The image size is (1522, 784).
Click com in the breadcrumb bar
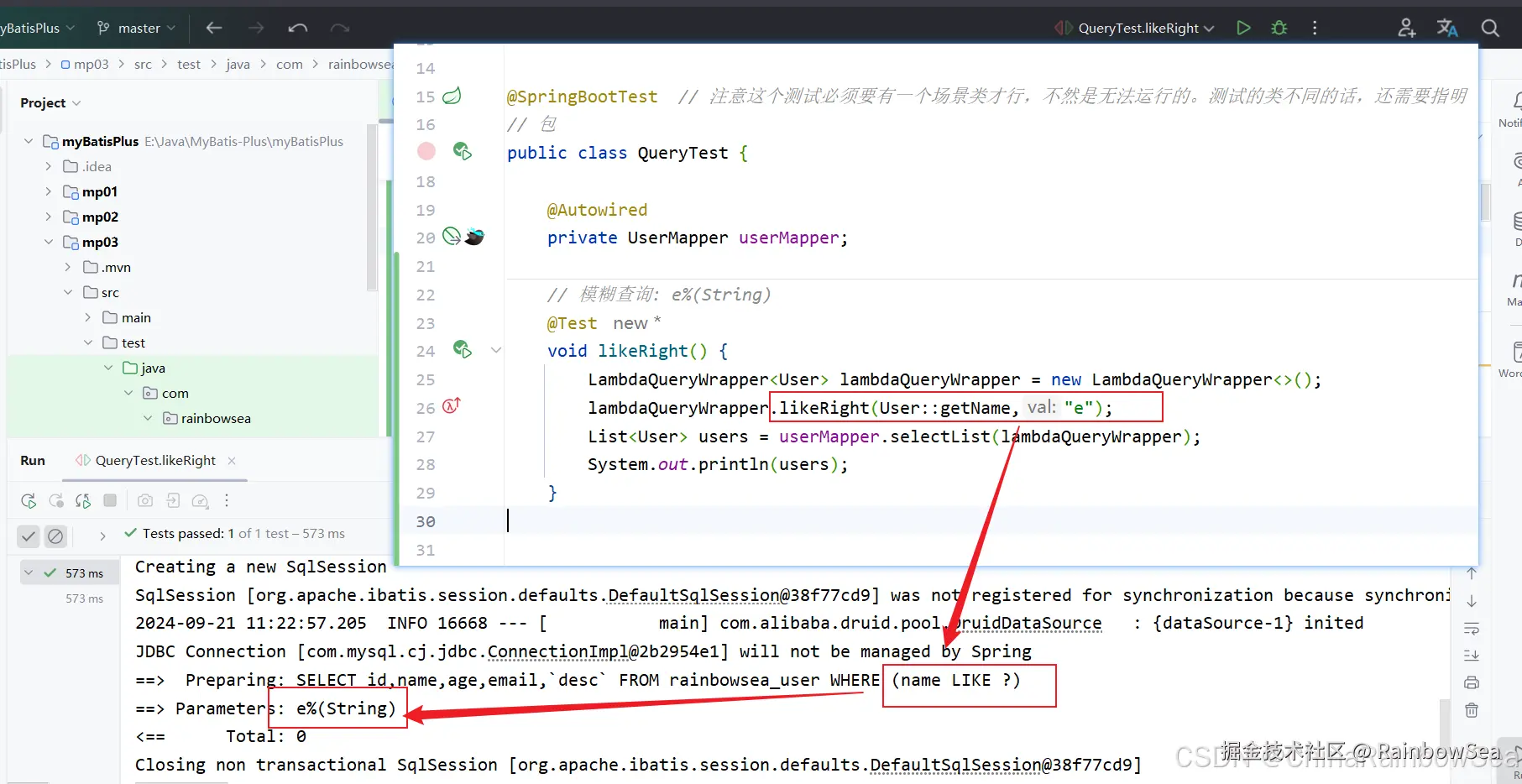pos(290,64)
